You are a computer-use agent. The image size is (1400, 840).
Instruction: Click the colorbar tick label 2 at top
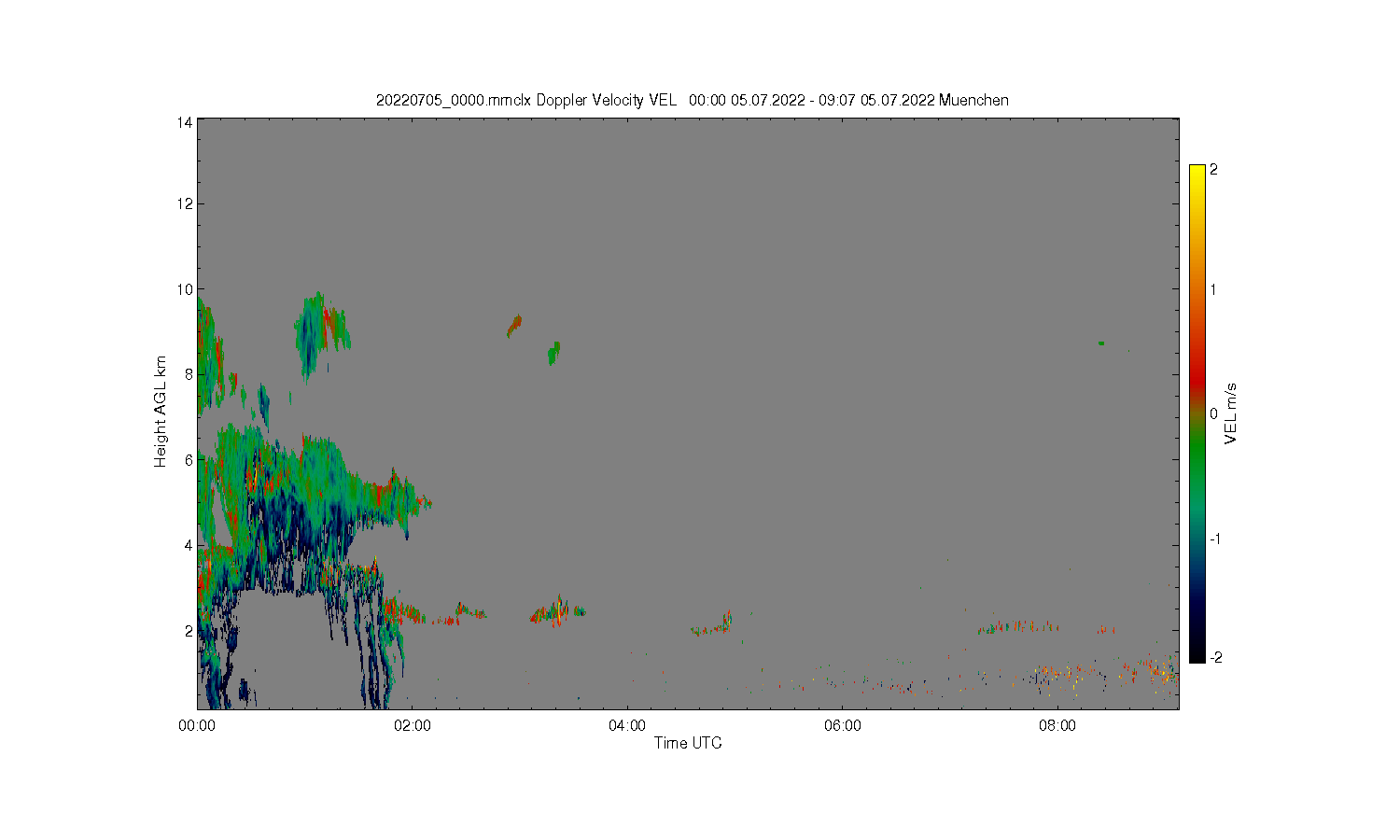point(1214,170)
